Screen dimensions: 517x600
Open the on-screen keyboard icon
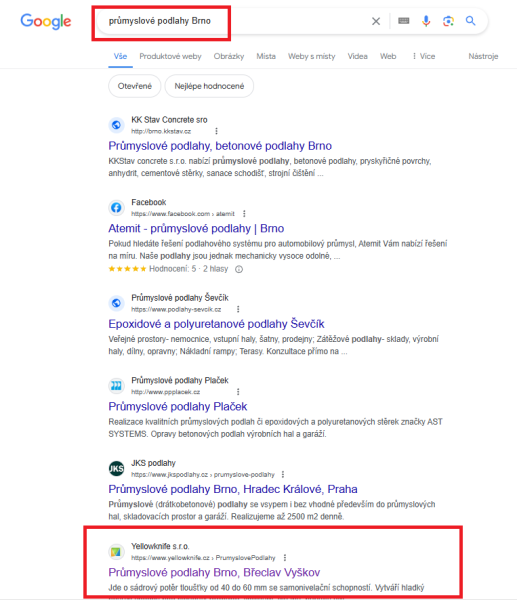[x=403, y=21]
